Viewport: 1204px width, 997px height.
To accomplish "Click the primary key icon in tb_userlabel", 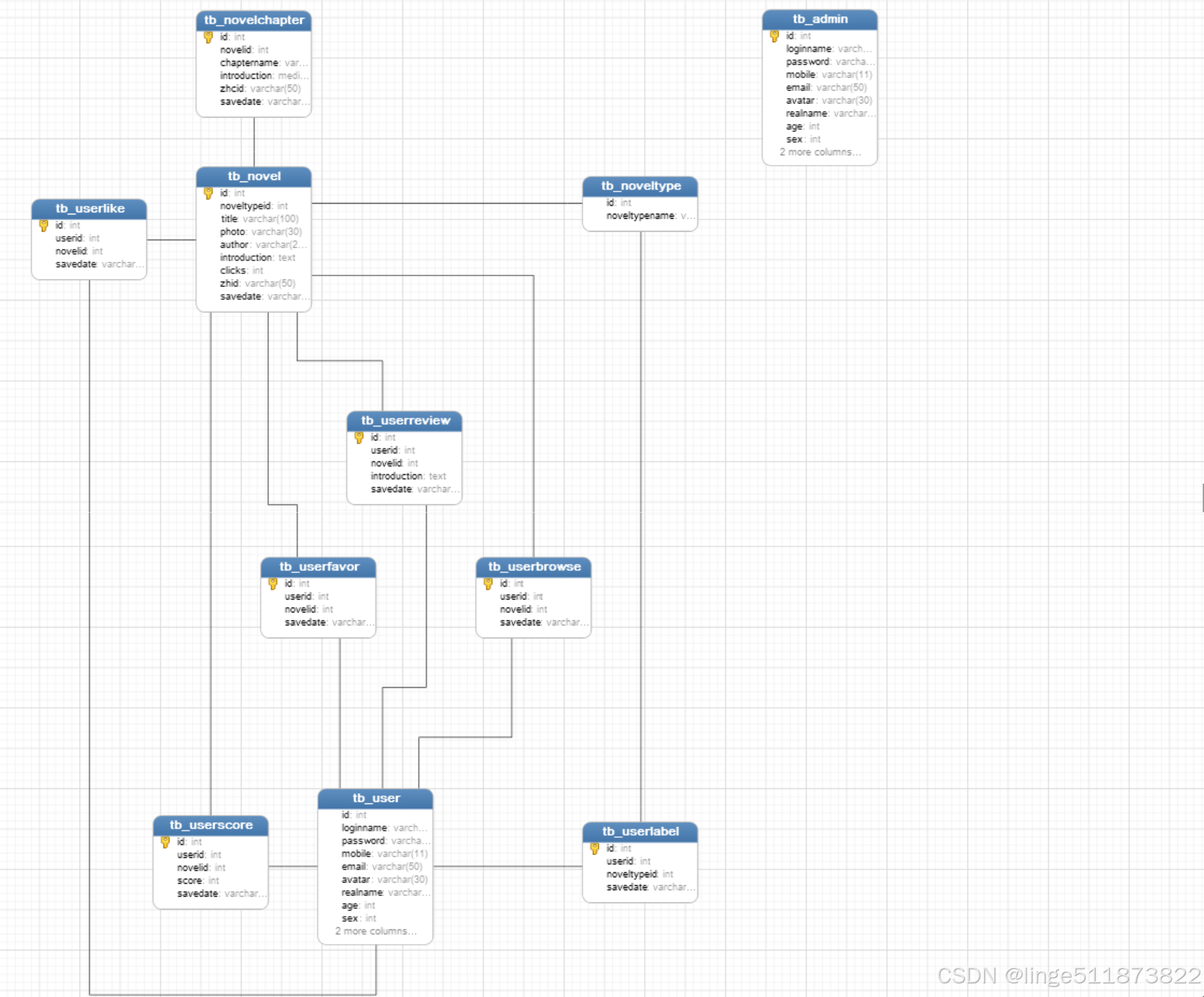I will pyautogui.click(x=595, y=849).
